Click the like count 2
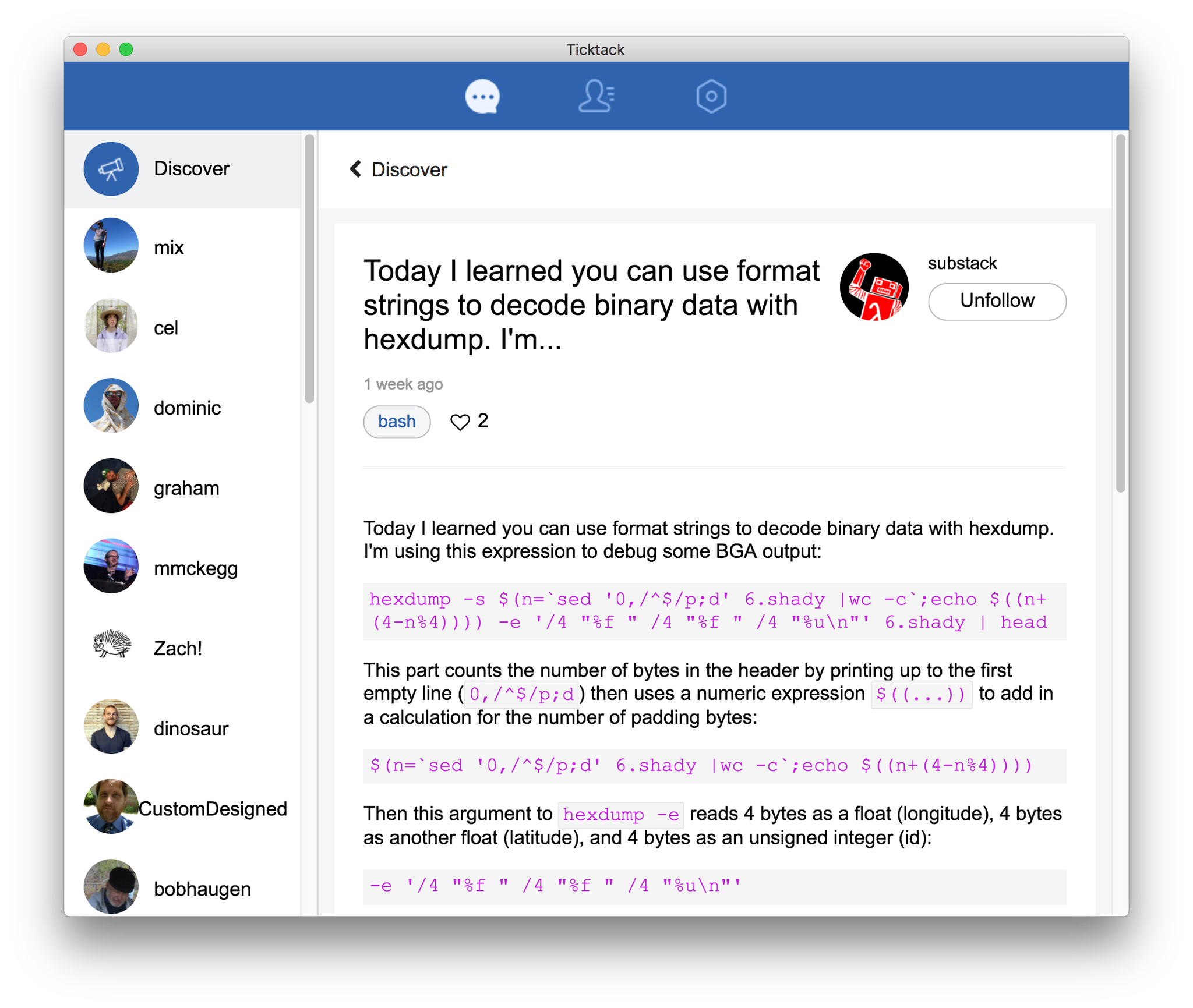 coord(483,421)
